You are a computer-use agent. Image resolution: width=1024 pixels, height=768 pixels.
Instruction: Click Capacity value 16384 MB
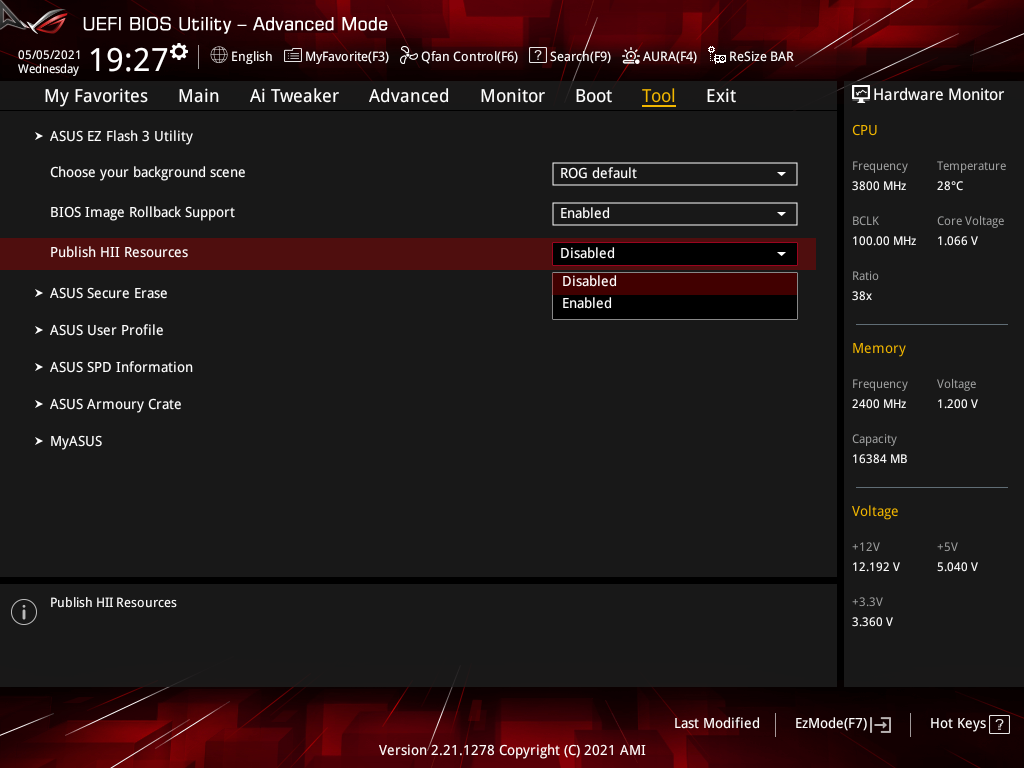point(879,458)
